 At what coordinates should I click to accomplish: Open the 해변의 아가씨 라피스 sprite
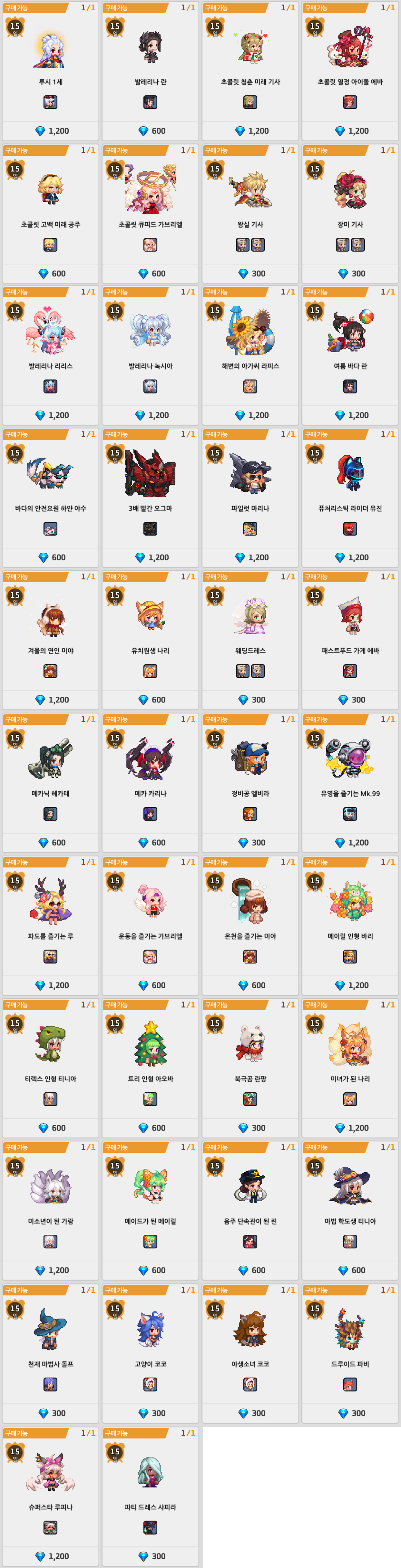[250, 332]
